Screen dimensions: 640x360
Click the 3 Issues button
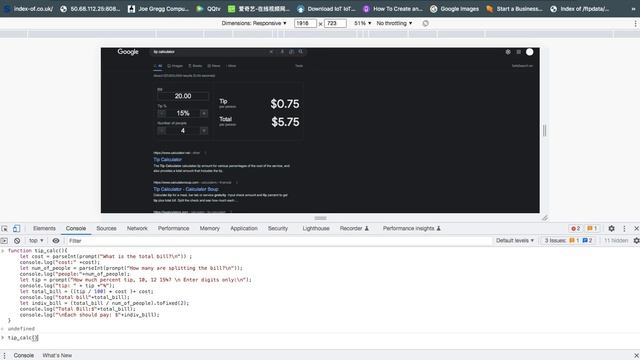pyautogui.click(x=568, y=241)
